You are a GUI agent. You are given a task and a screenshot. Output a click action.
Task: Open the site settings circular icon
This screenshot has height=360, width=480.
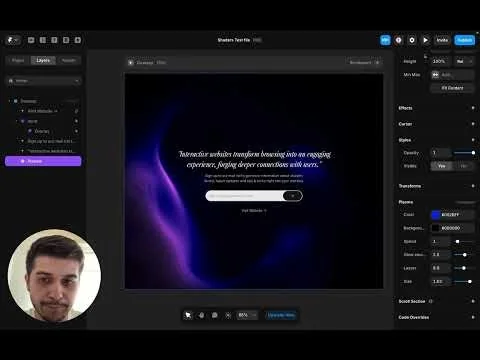pos(412,40)
